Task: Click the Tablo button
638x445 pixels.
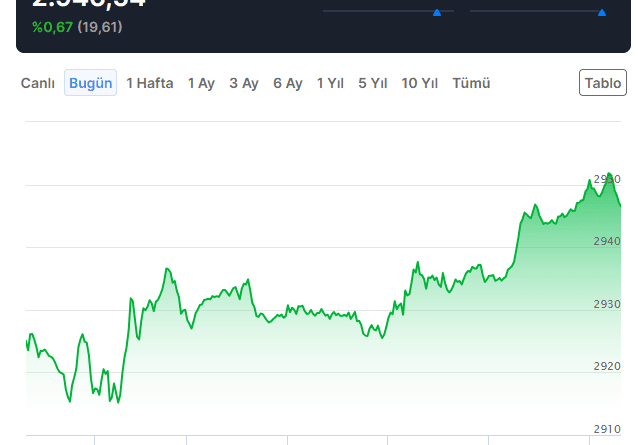Action: click(603, 83)
